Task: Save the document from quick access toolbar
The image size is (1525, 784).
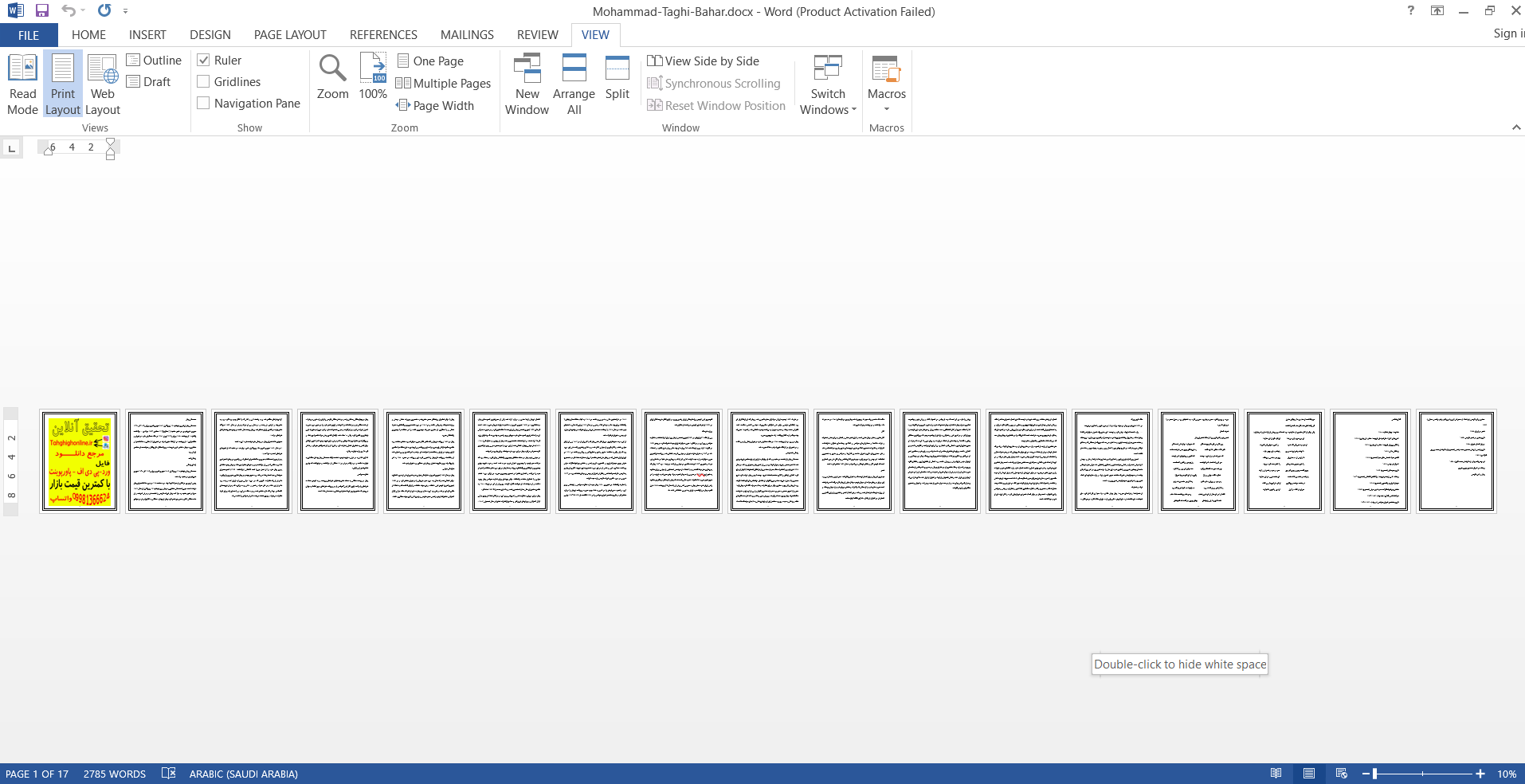Action: pos(42,11)
